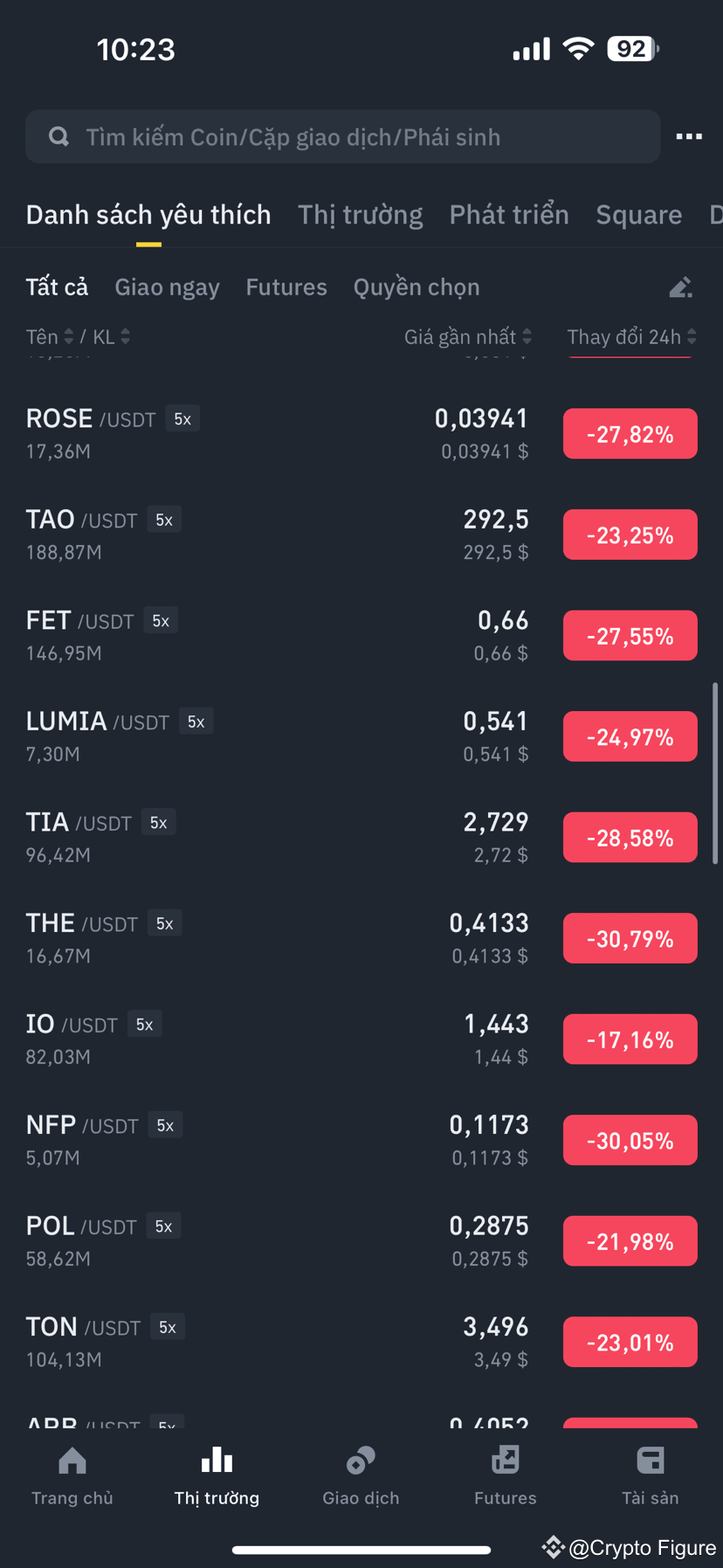Open the TON/USDT pair row

click(361, 1342)
